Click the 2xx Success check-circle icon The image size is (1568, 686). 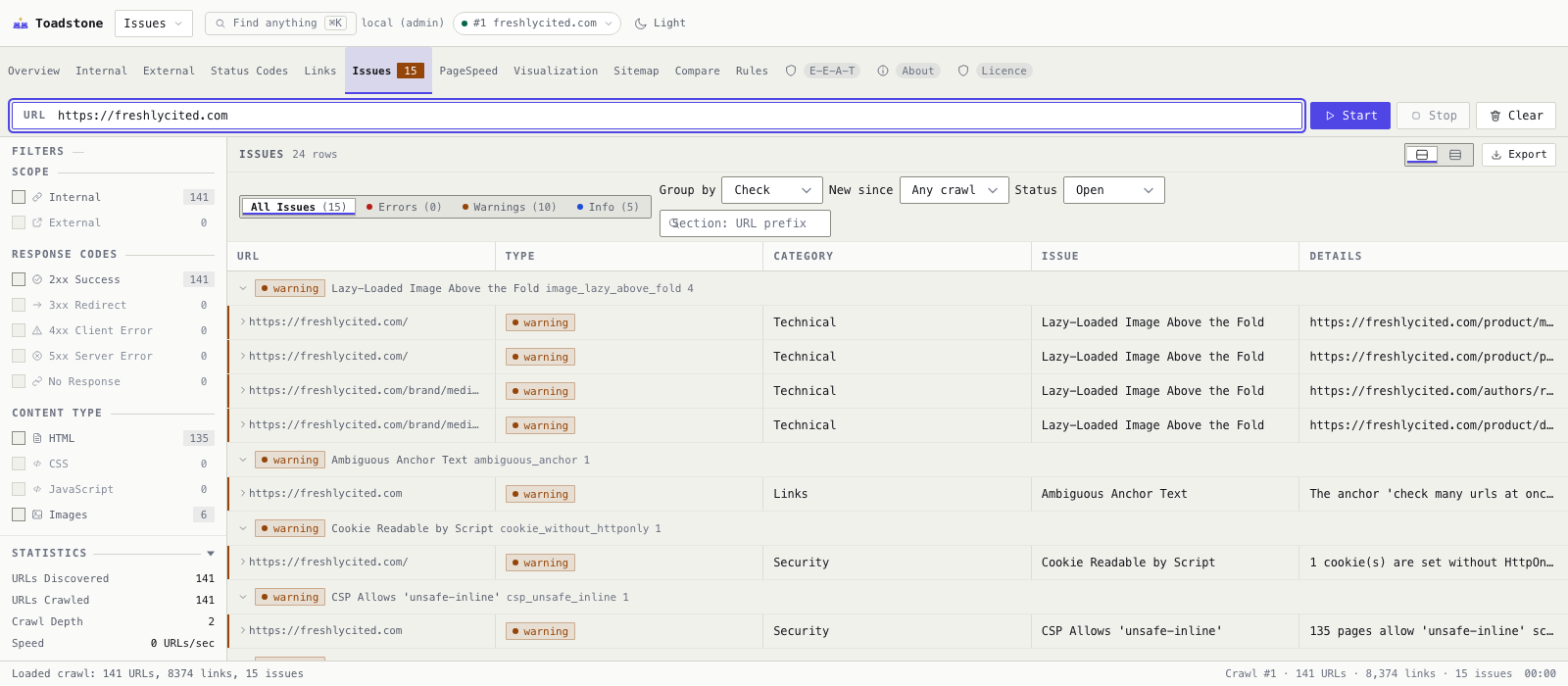point(37,279)
